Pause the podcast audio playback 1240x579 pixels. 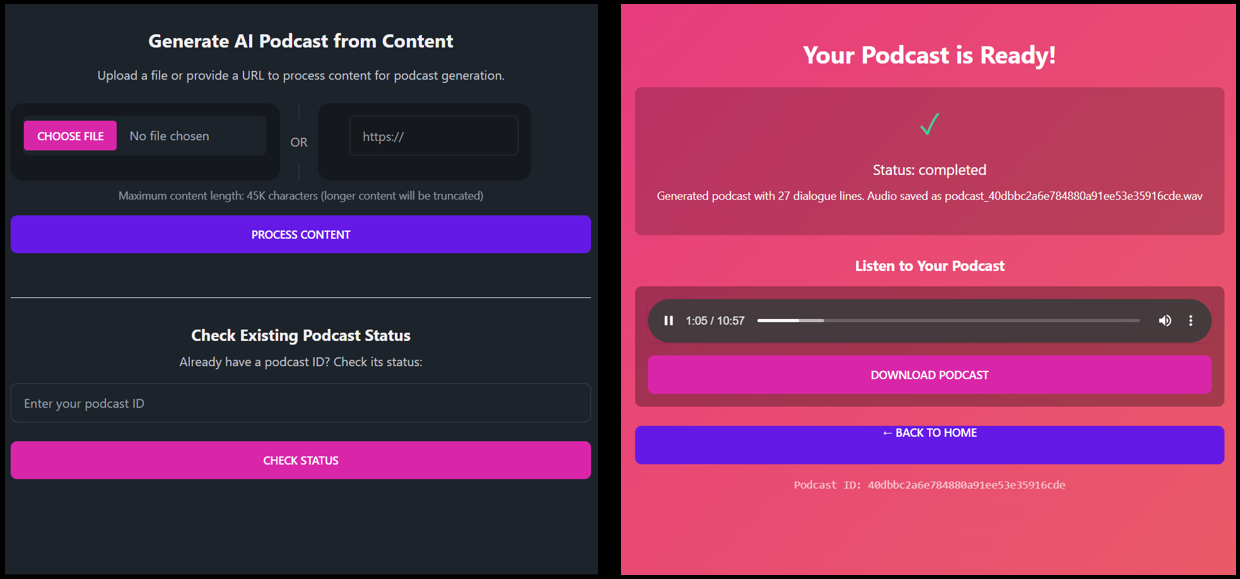tap(669, 321)
